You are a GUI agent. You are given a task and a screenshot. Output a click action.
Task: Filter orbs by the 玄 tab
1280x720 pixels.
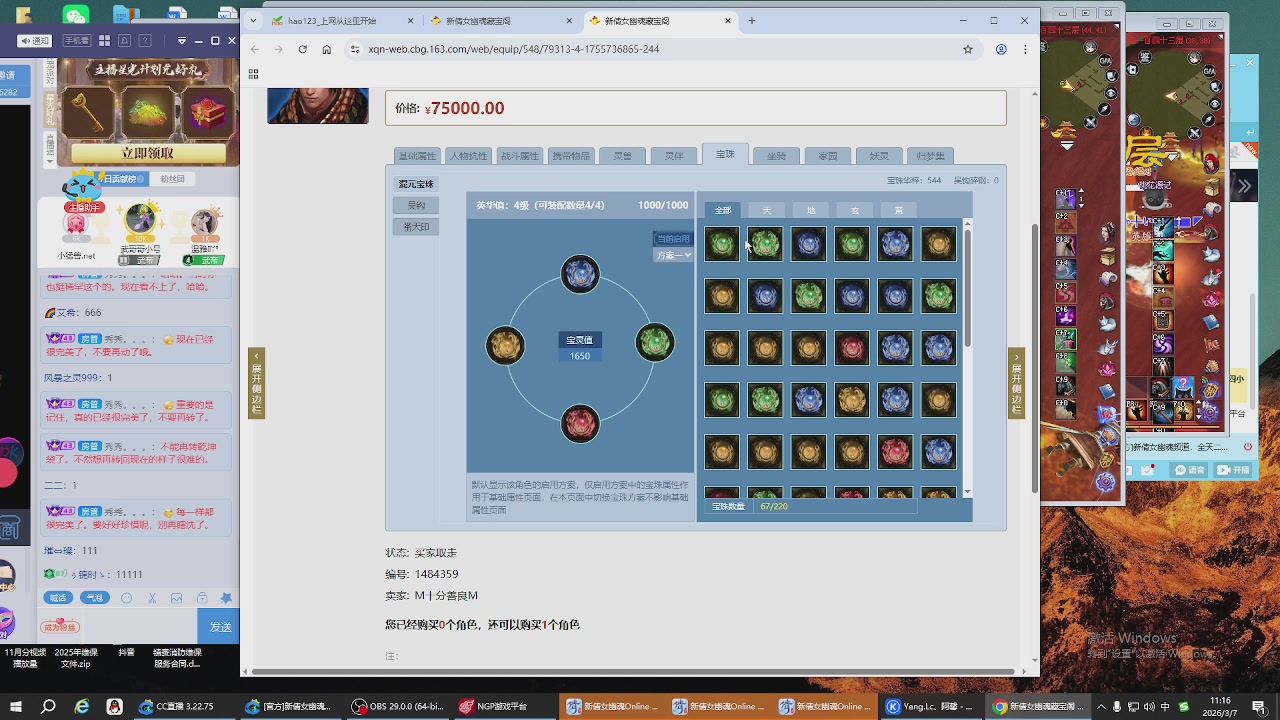pyautogui.click(x=855, y=210)
